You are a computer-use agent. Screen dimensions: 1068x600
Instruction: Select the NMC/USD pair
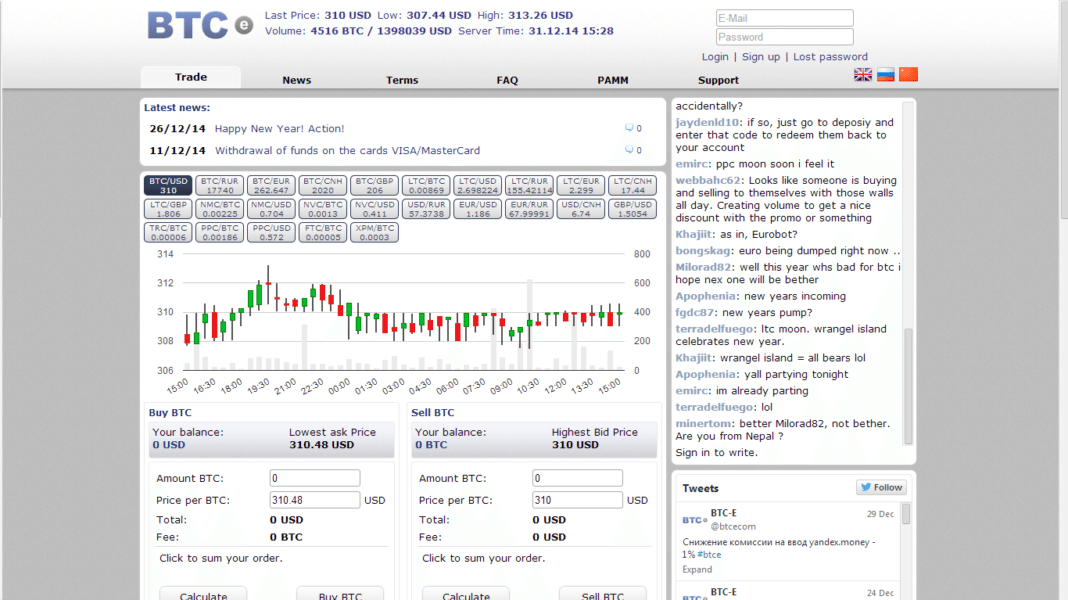pyautogui.click(x=271, y=209)
